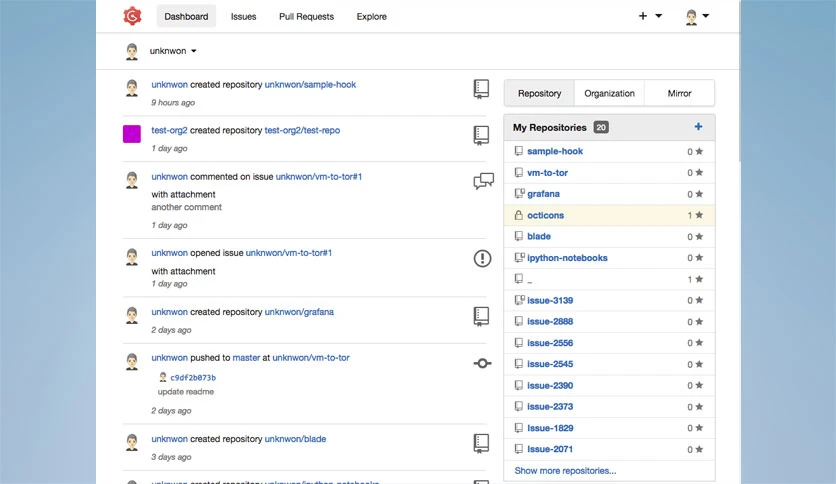The width and height of the screenshot is (836, 484).
Task: Open the commit c9df2b073b link
Action: tap(193, 378)
